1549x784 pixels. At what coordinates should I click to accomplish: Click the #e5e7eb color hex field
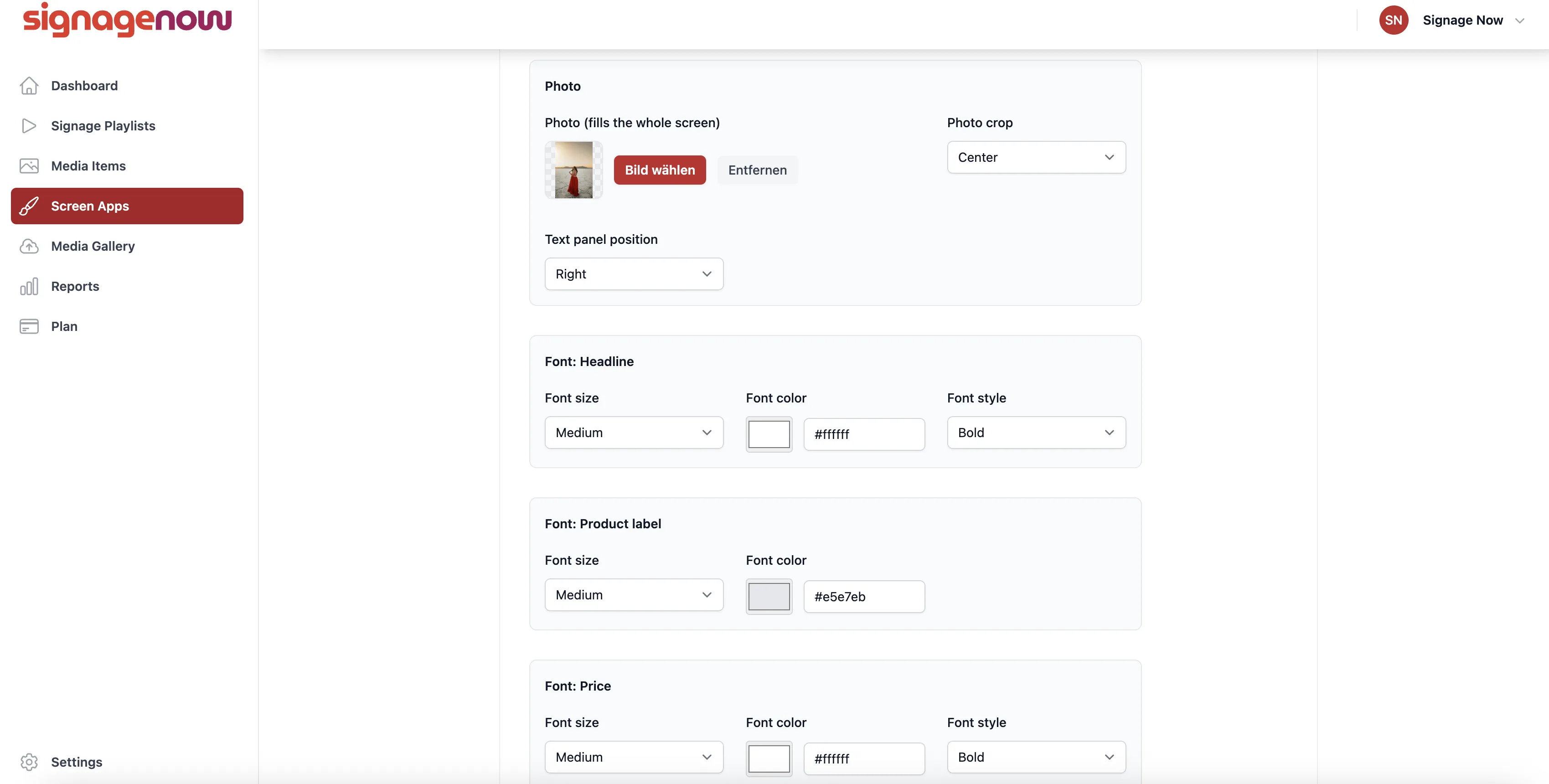864,596
